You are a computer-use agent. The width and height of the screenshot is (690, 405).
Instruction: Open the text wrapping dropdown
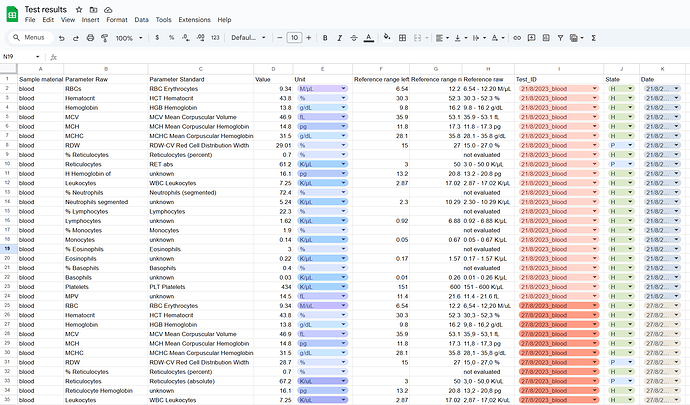(479, 38)
